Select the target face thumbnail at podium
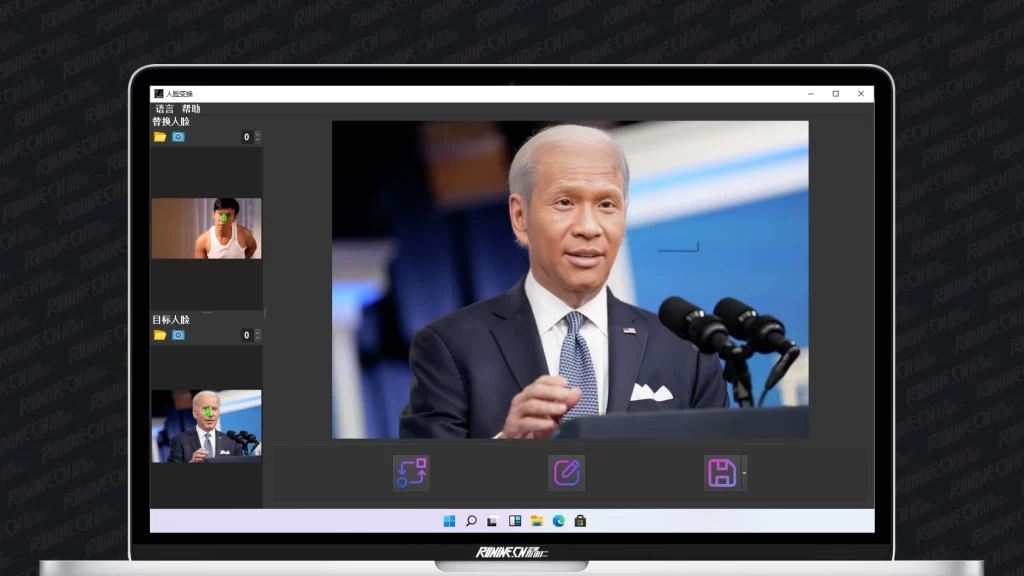This screenshot has width=1024, height=576. click(206, 426)
